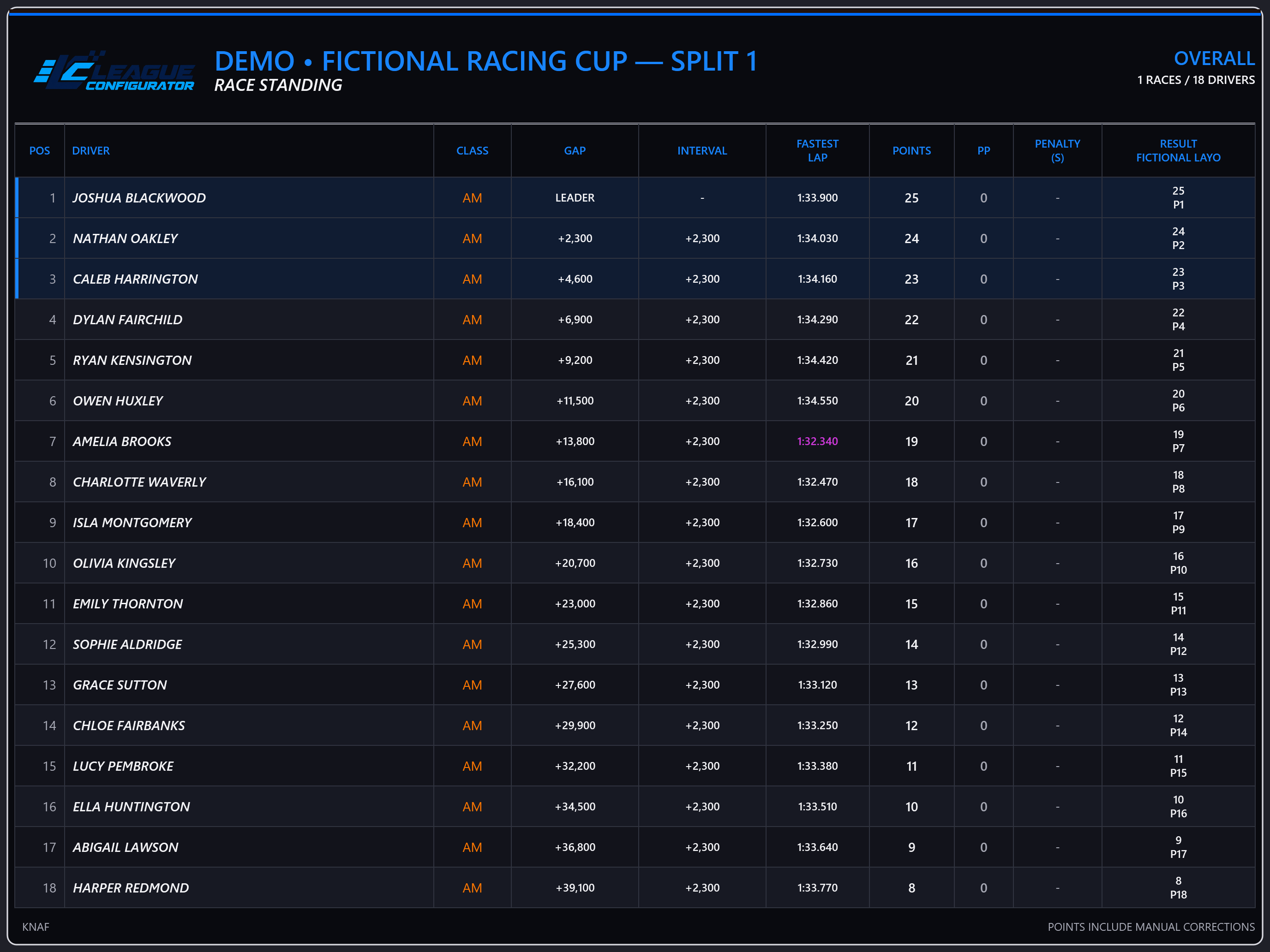The height and width of the screenshot is (952, 1270).
Task: Click the POS column header
Action: (40, 150)
